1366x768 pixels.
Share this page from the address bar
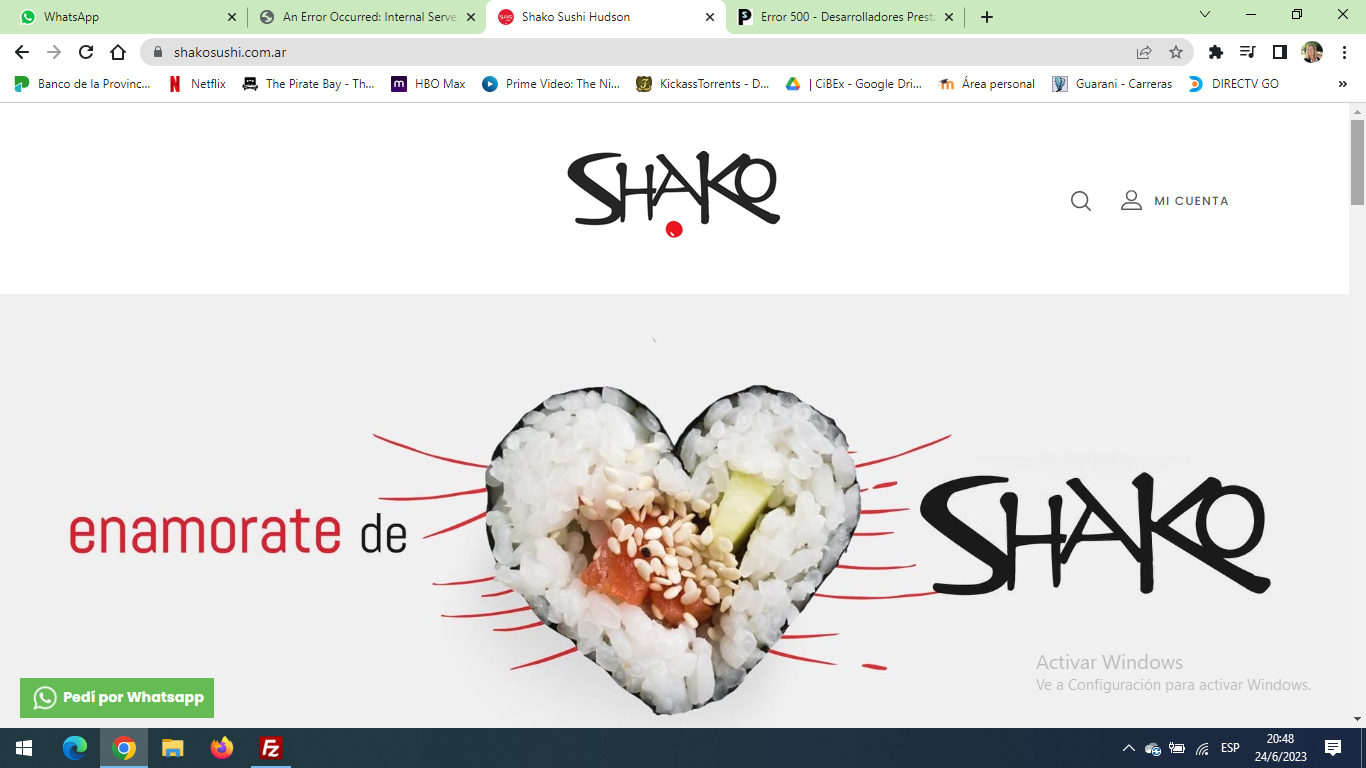(1144, 52)
